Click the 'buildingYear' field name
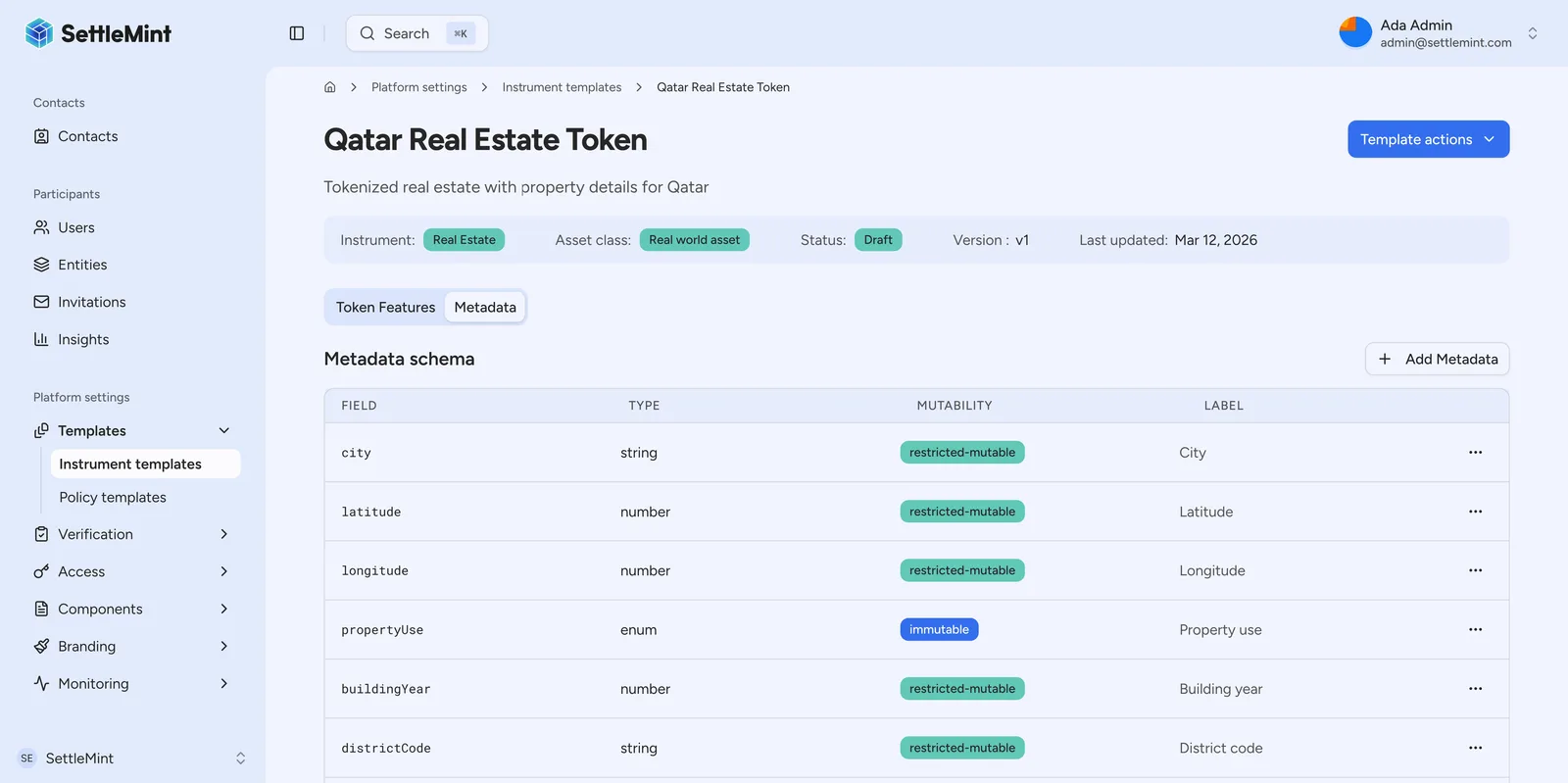1568x783 pixels. 386,689
